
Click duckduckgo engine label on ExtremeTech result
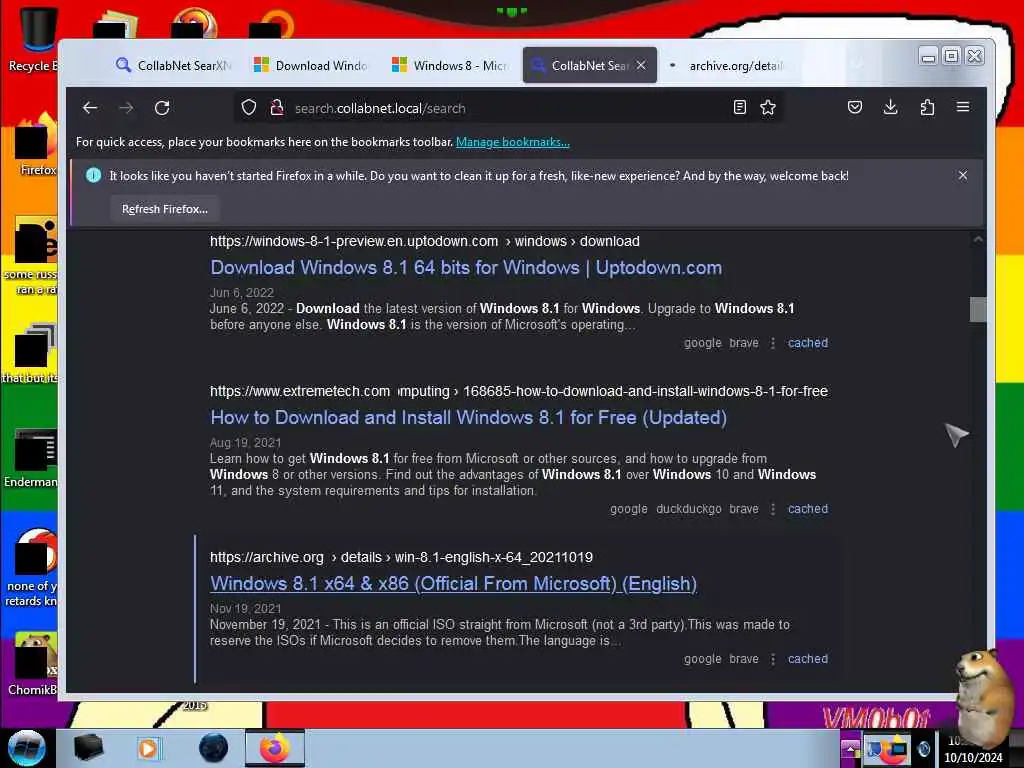click(x=688, y=509)
